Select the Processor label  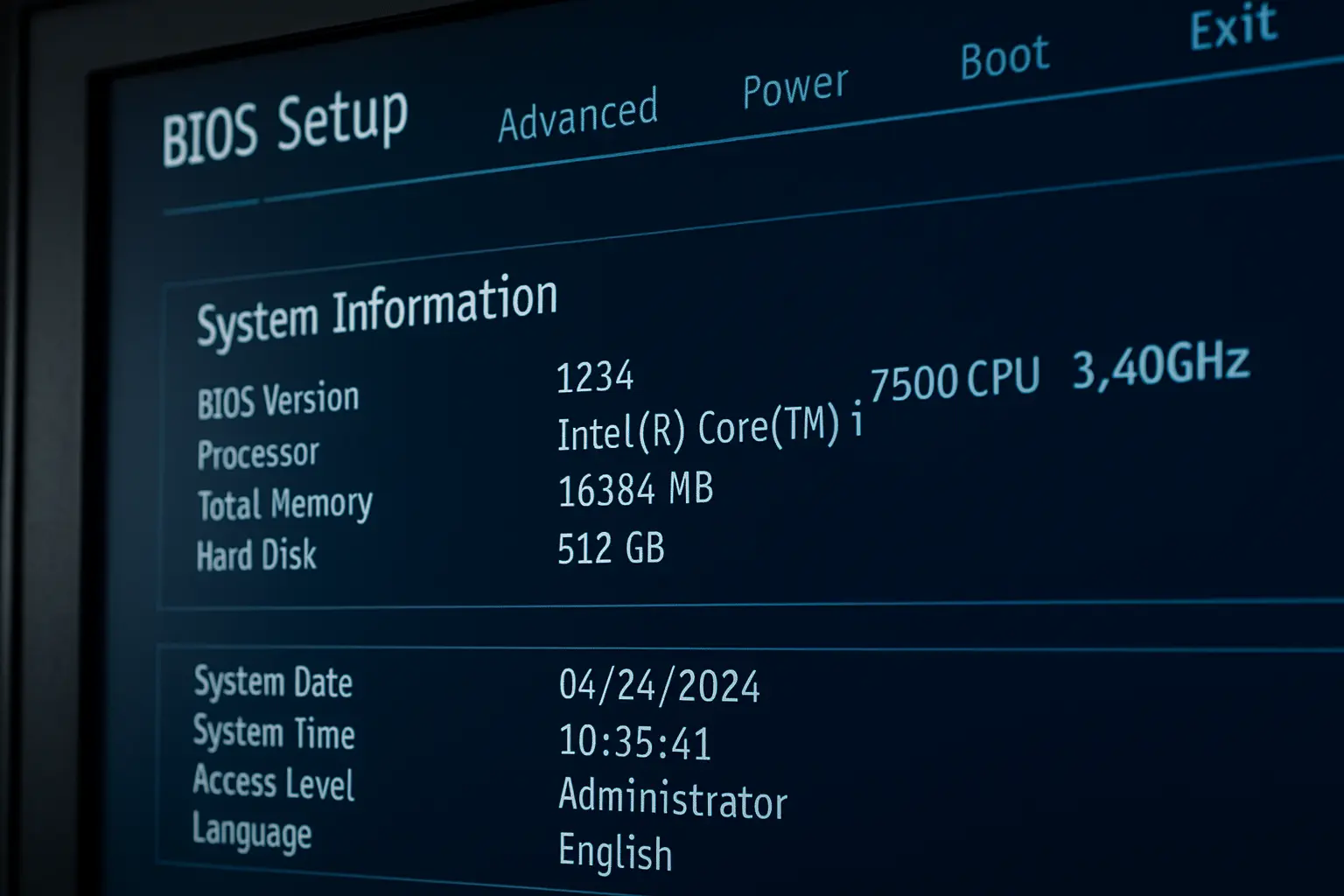(258, 454)
